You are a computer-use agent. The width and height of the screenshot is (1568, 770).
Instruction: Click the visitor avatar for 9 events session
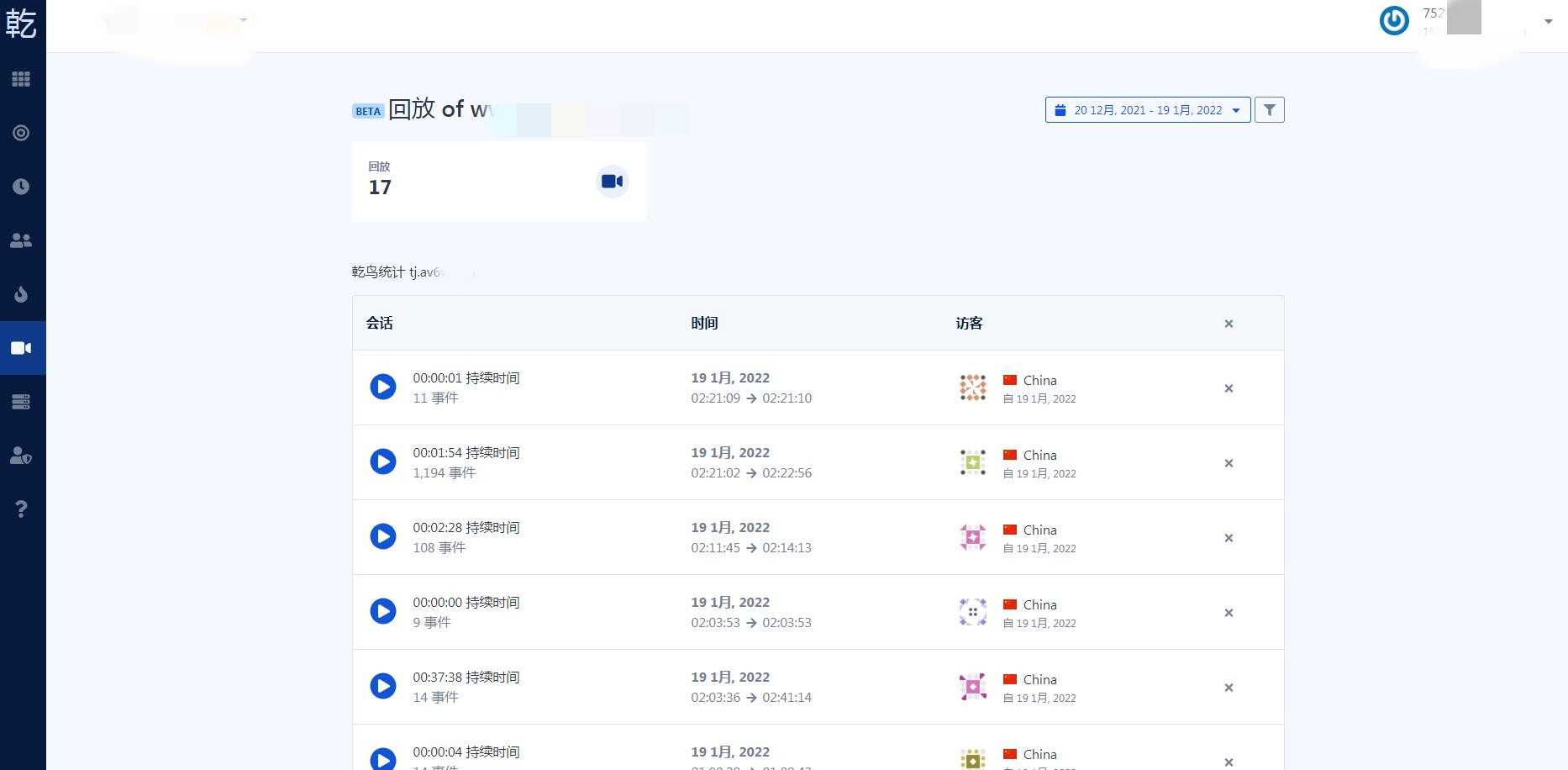click(x=972, y=612)
